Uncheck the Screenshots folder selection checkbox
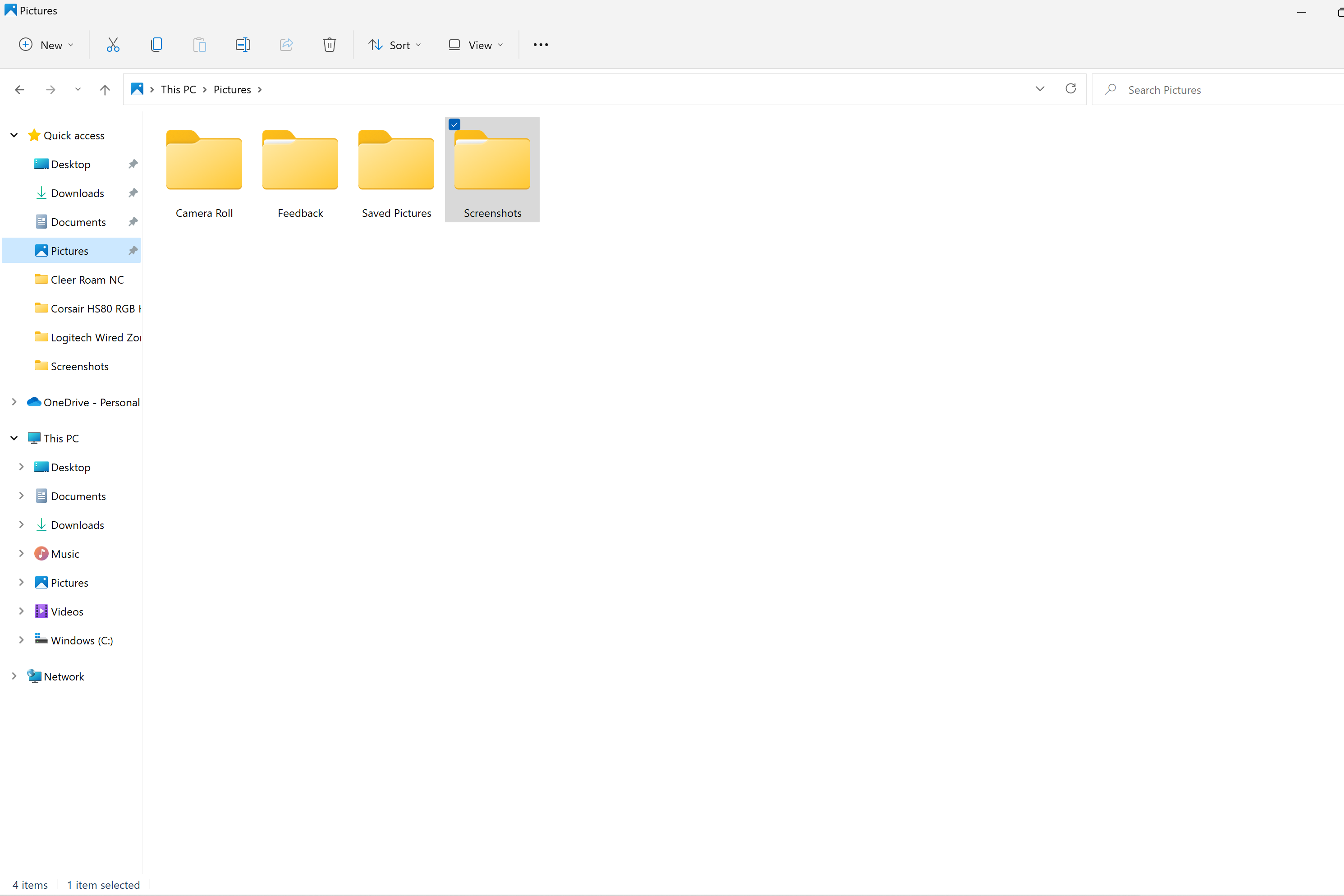 (x=454, y=124)
